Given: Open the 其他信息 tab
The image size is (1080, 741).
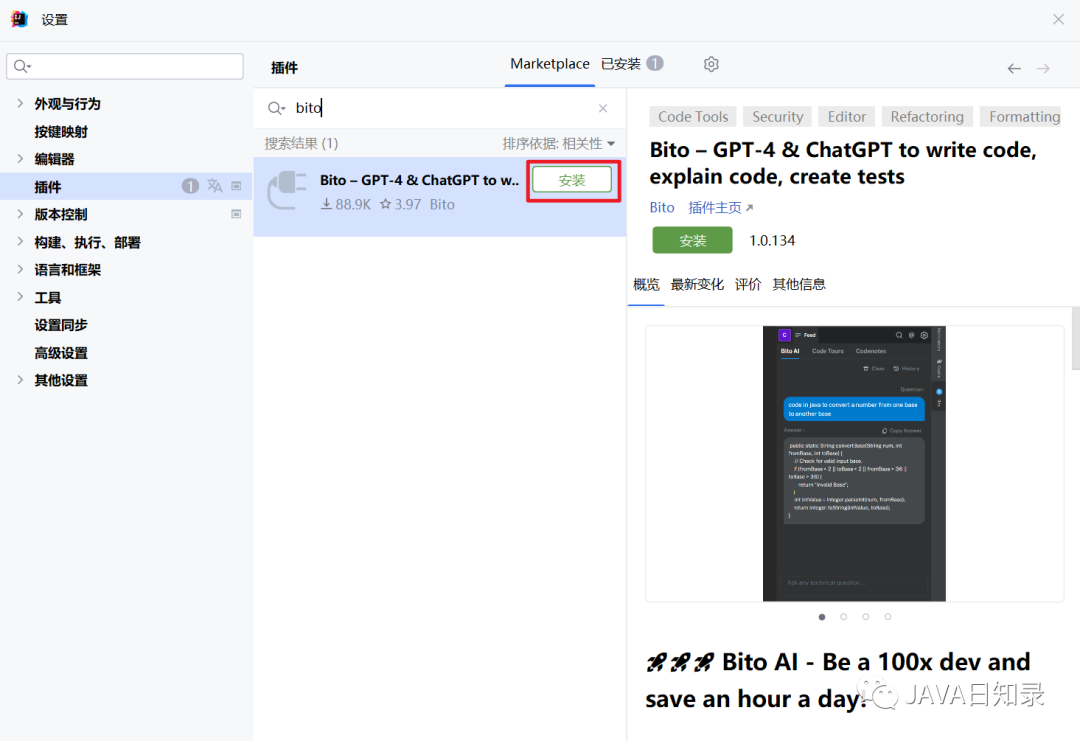Looking at the screenshot, I should click(x=799, y=284).
